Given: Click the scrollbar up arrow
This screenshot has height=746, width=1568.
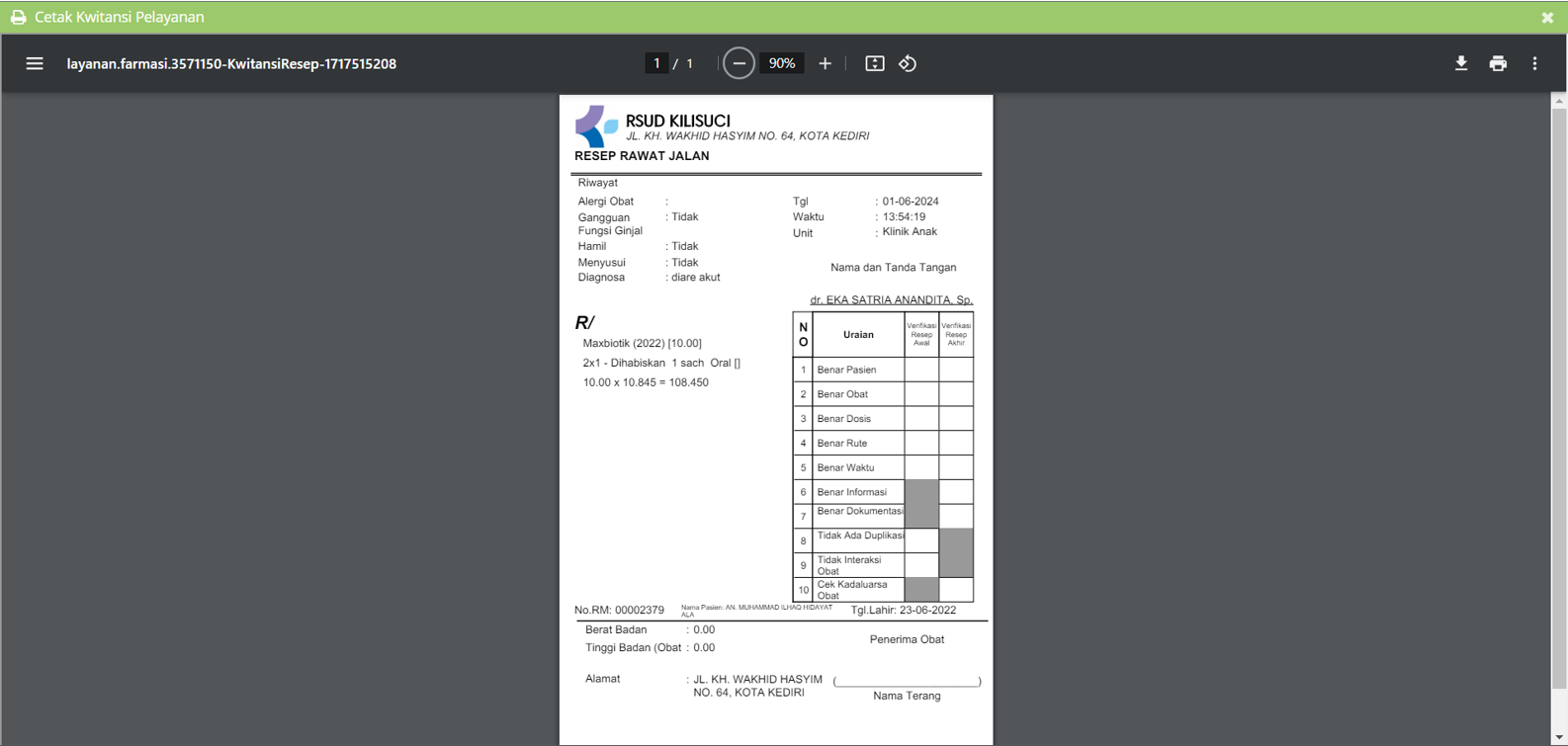Looking at the screenshot, I should coord(1559,101).
